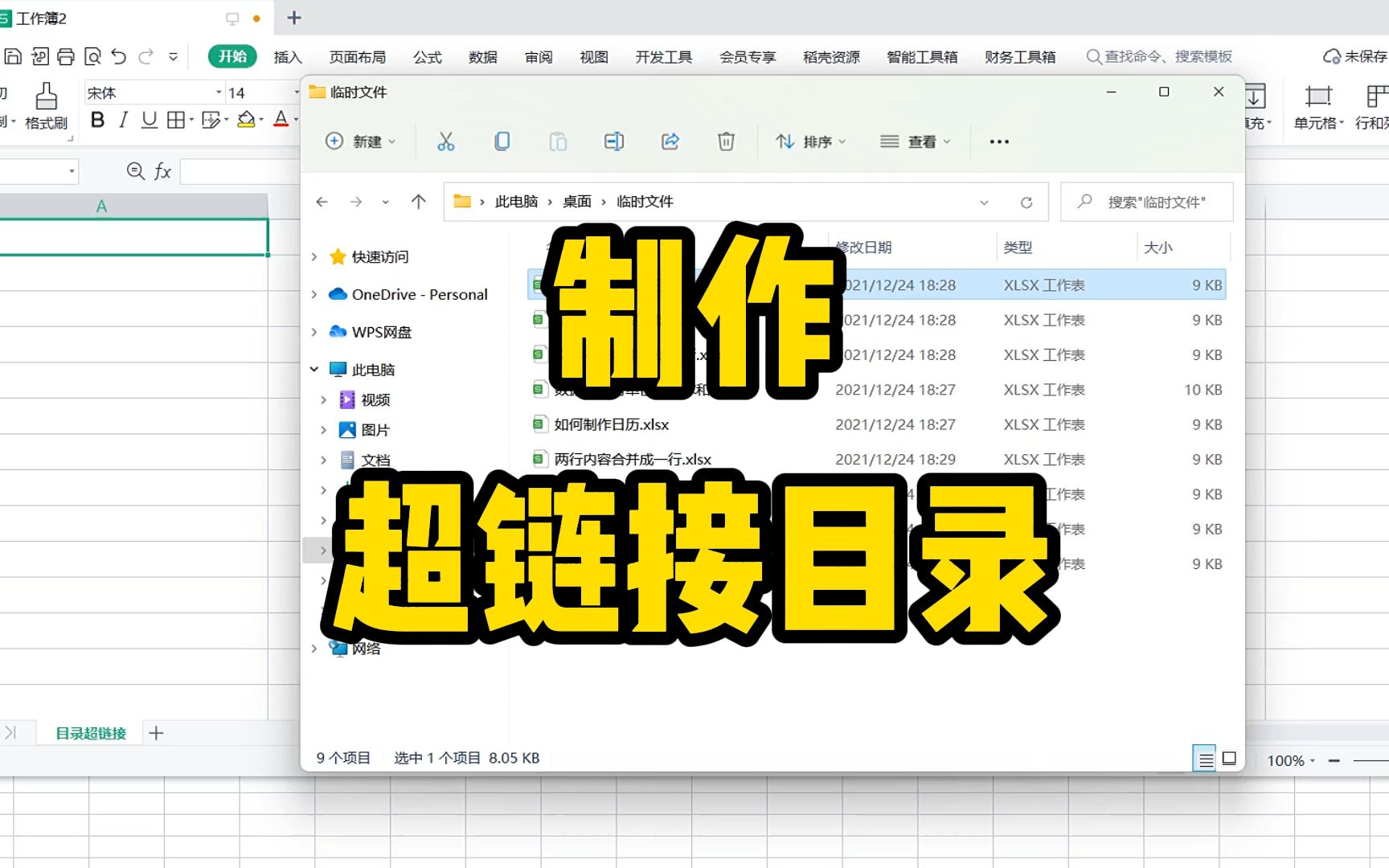Click the 桌面 breadcrumb in address bar

coord(577,202)
